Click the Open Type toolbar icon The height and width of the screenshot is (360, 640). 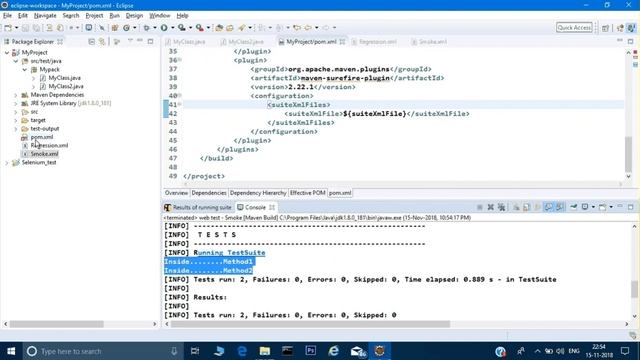pyautogui.click(x=219, y=28)
